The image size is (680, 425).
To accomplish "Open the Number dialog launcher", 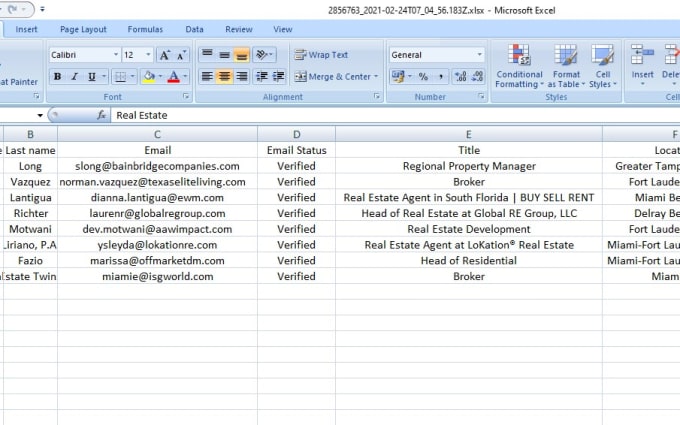I will tap(481, 96).
